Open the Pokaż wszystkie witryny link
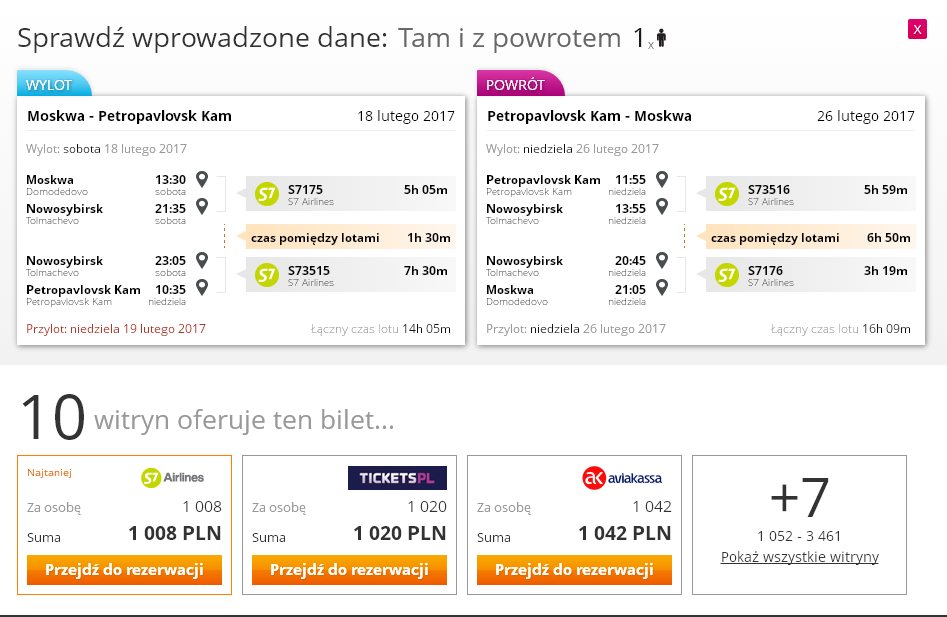This screenshot has height=617, width=947. (x=800, y=557)
